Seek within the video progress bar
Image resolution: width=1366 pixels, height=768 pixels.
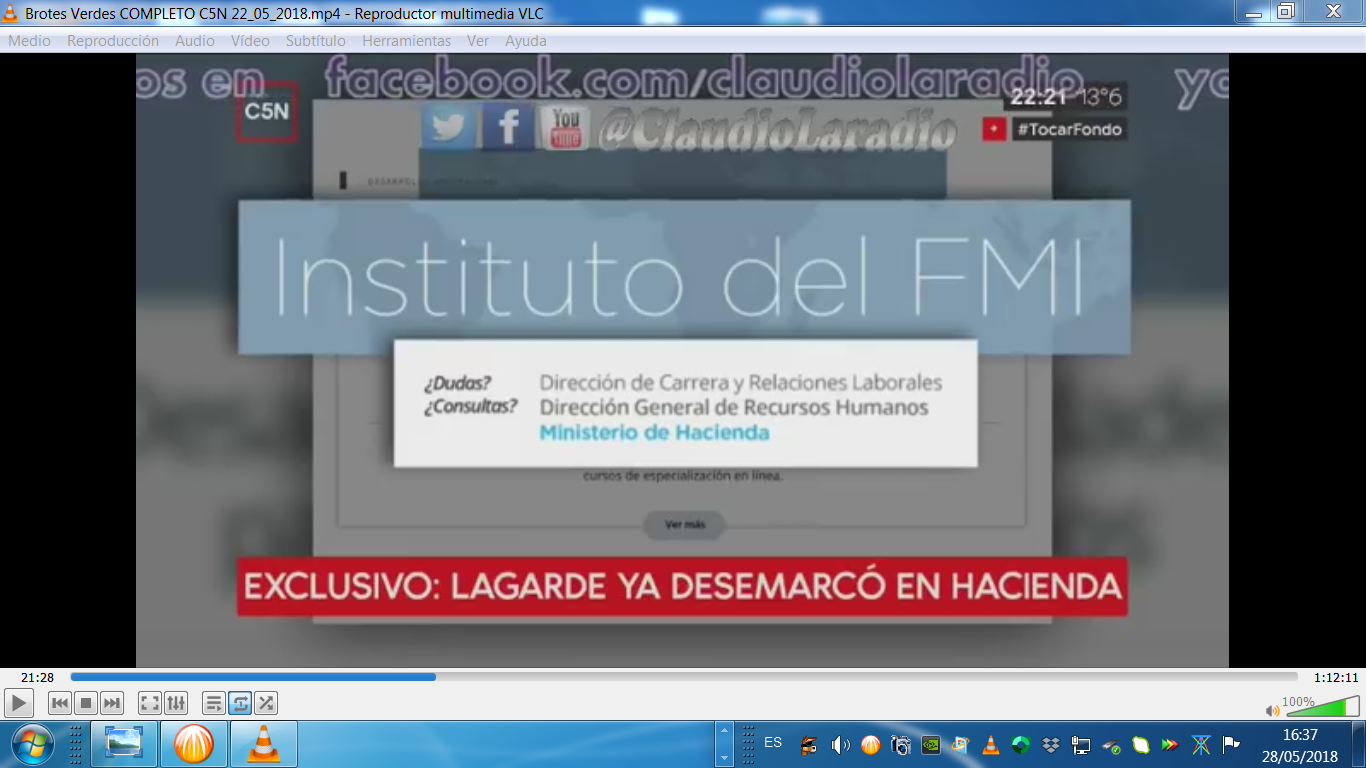[684, 677]
